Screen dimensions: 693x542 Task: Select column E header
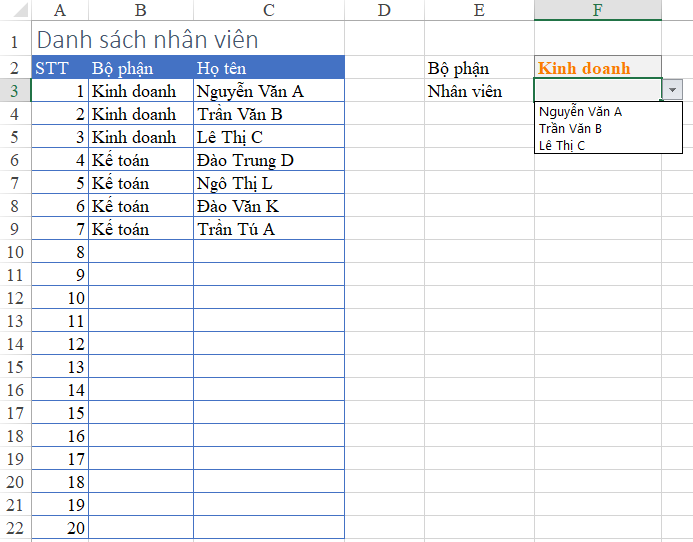479,10
